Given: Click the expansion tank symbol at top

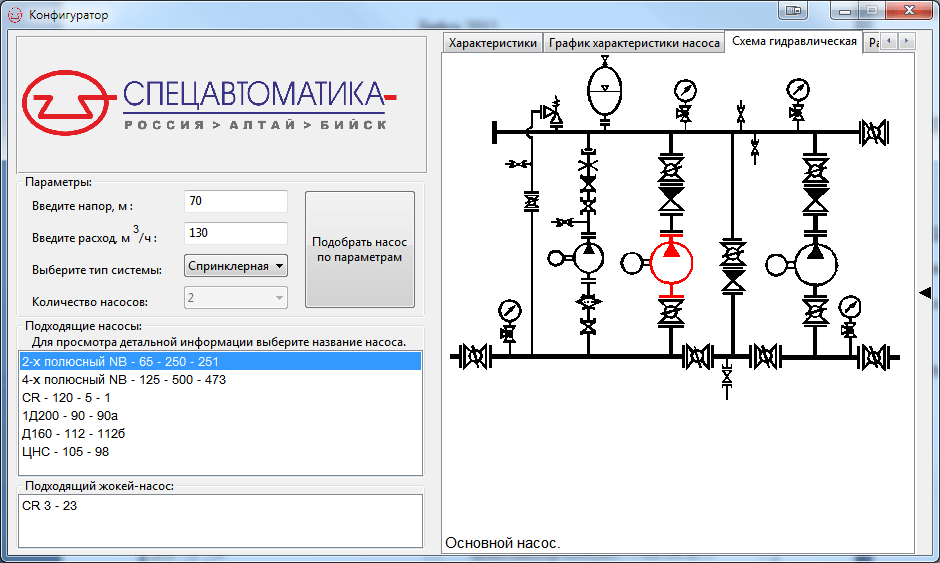Looking at the screenshot, I should click(x=605, y=90).
